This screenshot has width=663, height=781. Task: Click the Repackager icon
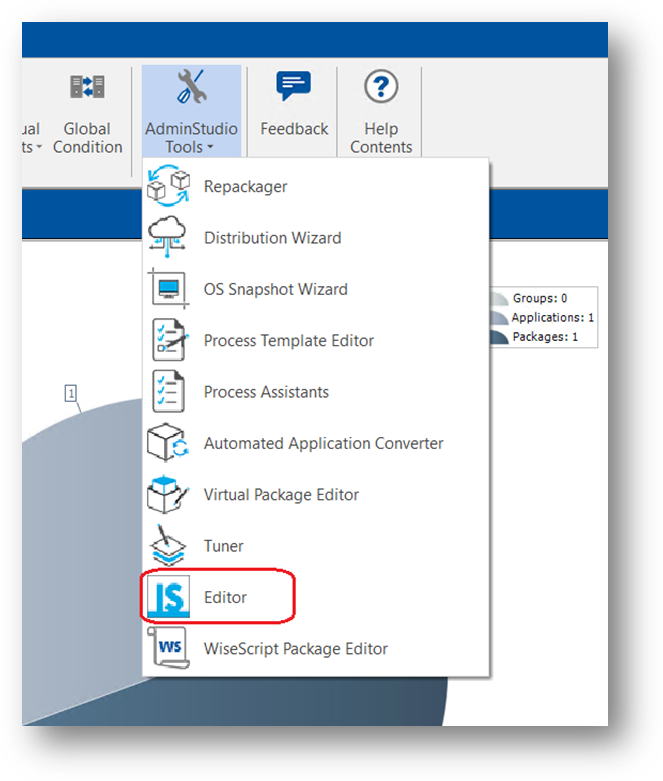click(168, 186)
